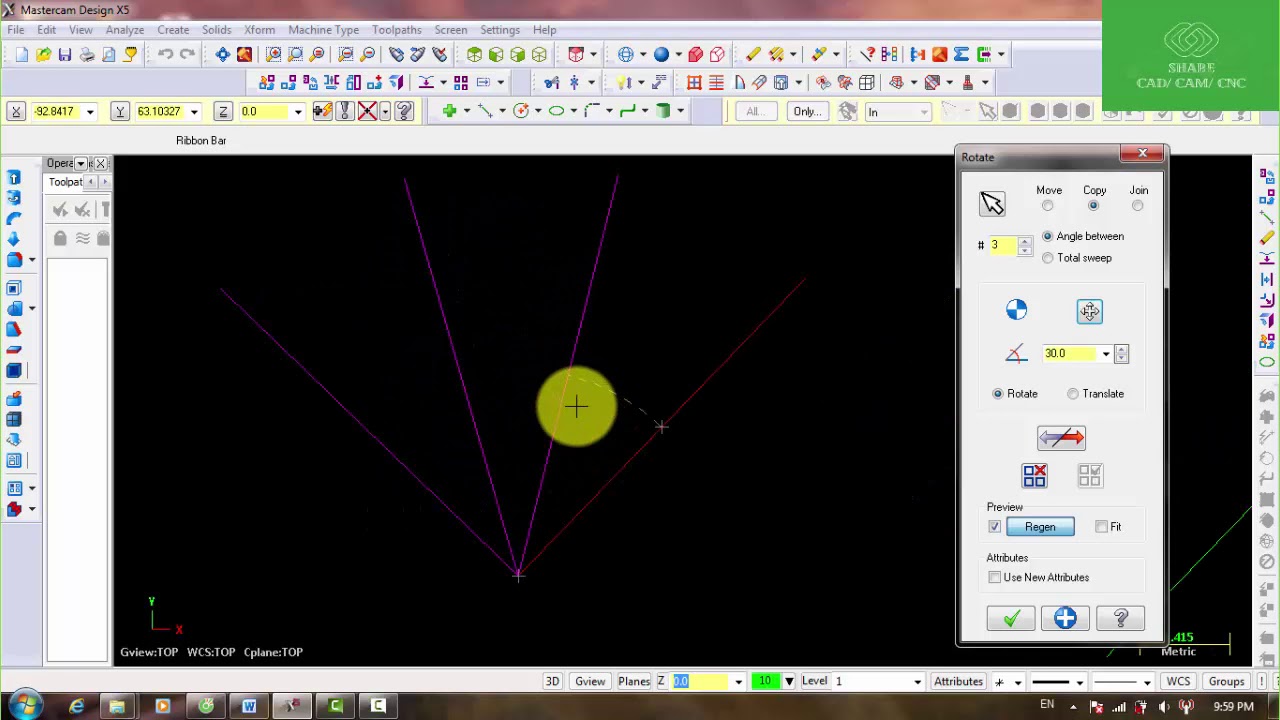Image resolution: width=1280 pixels, height=720 pixels.
Task: Select the Angle between option
Action: point(1047,236)
